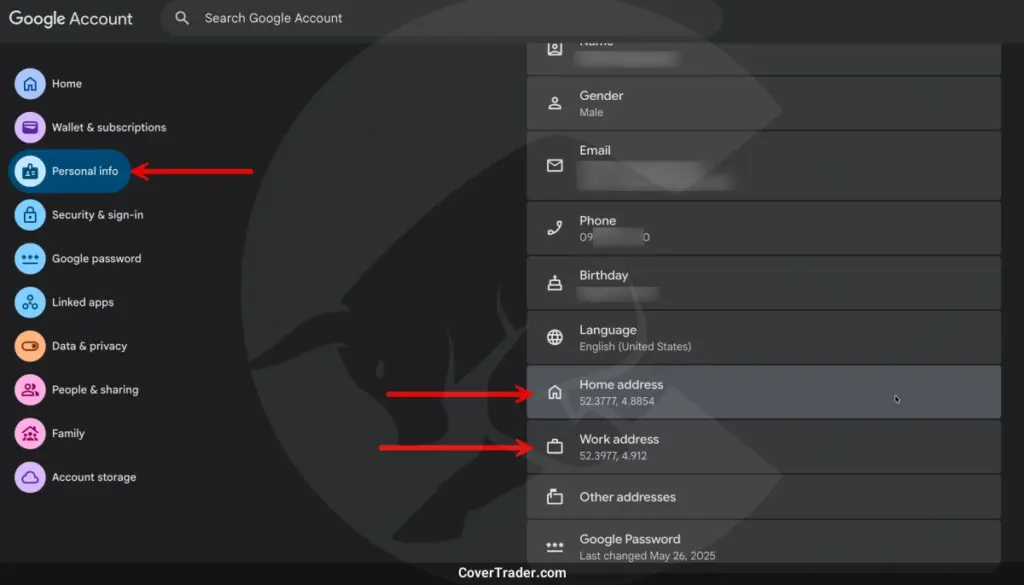Click the Wallet & subscriptions card icon
Screen dimensions: 1024x585
pos(30,127)
